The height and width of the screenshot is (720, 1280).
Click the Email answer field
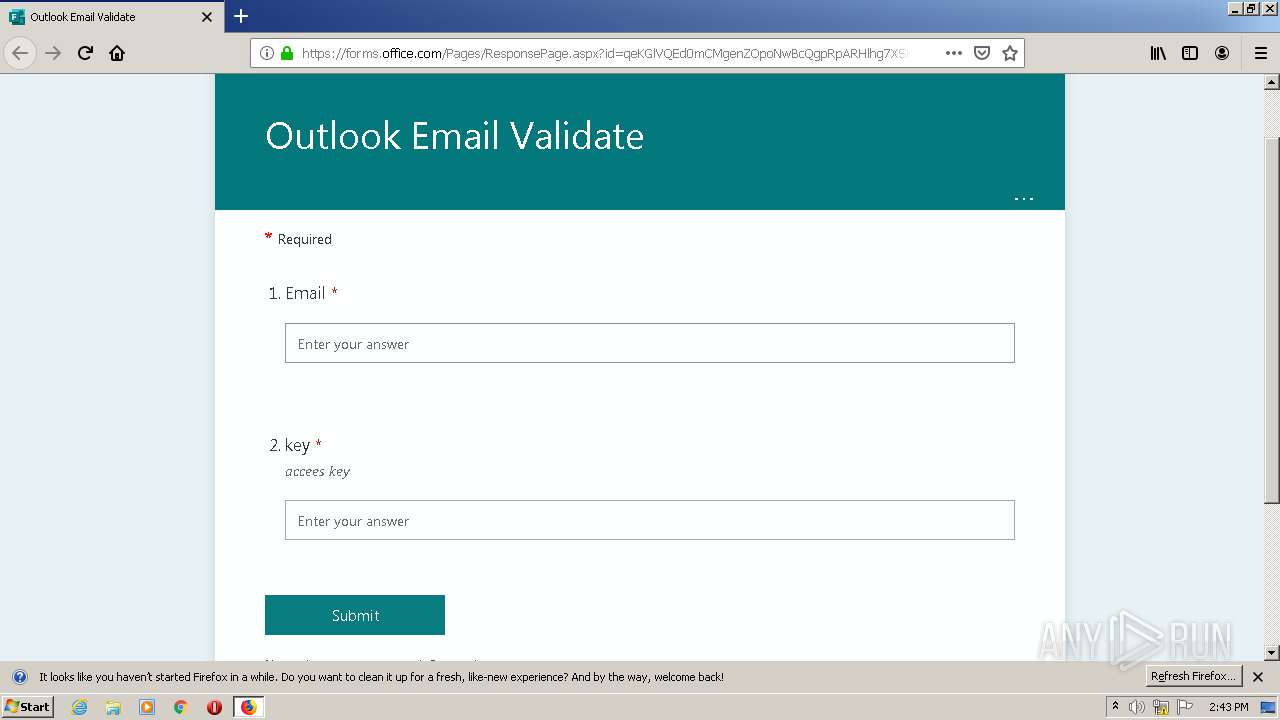650,343
